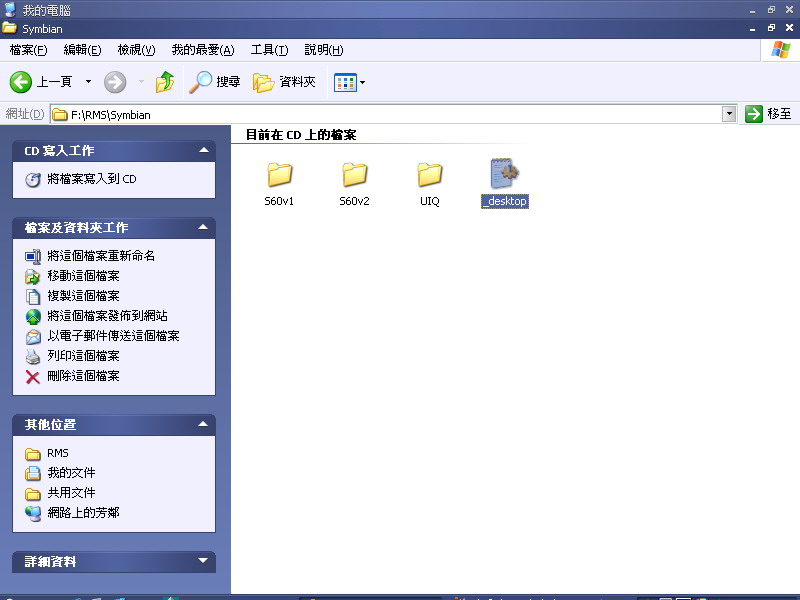Restore the Symbian window
Image resolution: width=800 pixels, height=600 pixels.
tap(771, 29)
